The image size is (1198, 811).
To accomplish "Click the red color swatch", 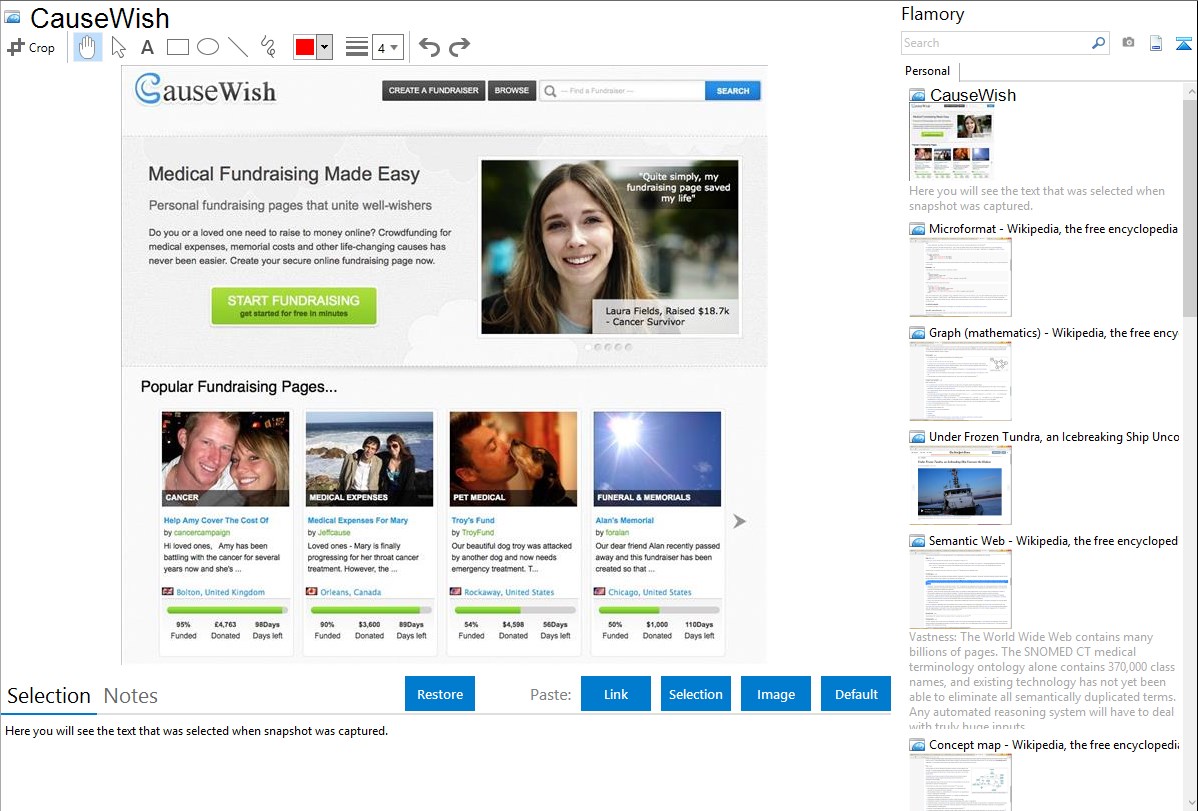I will click(305, 47).
